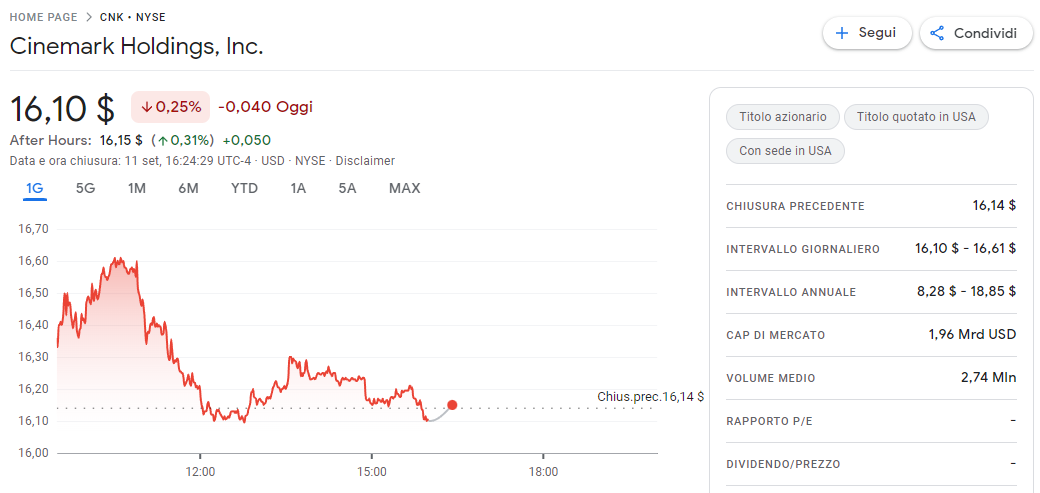Image resolution: width=1040 pixels, height=493 pixels.
Task: Open the HOME PAGE breadcrumb link
Action: 43,17
